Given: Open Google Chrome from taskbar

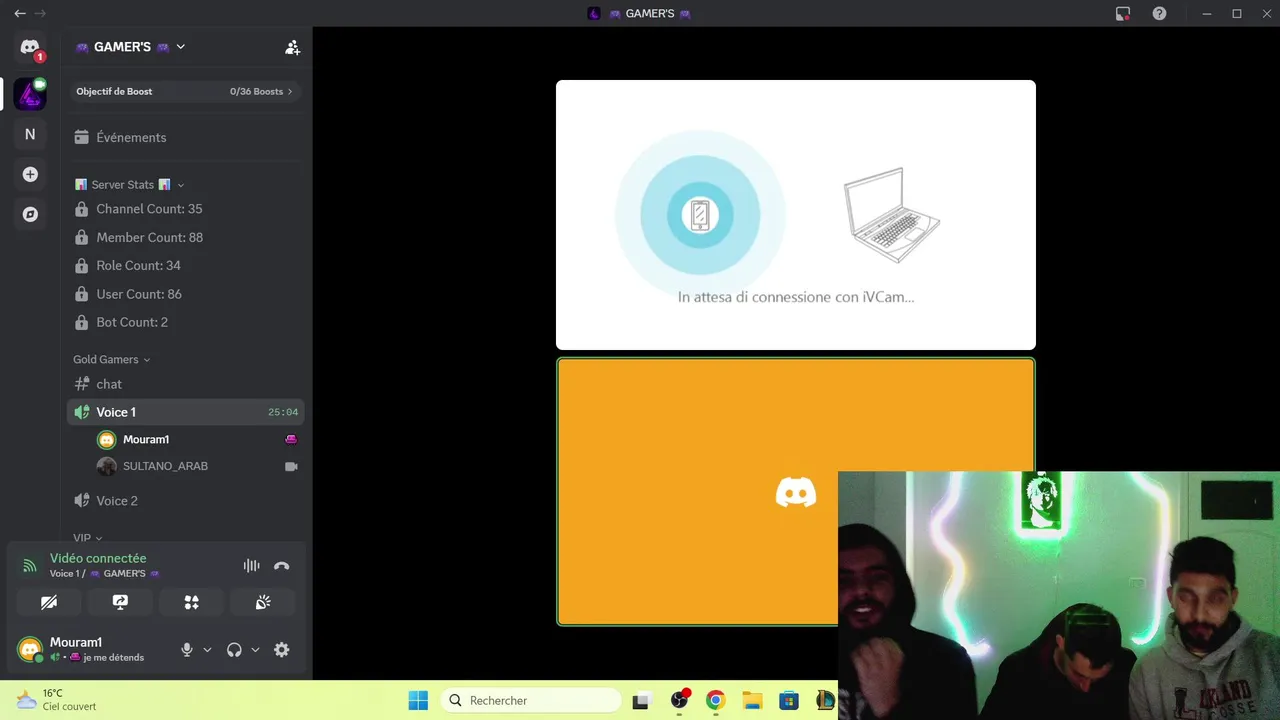Looking at the screenshot, I should [715, 700].
